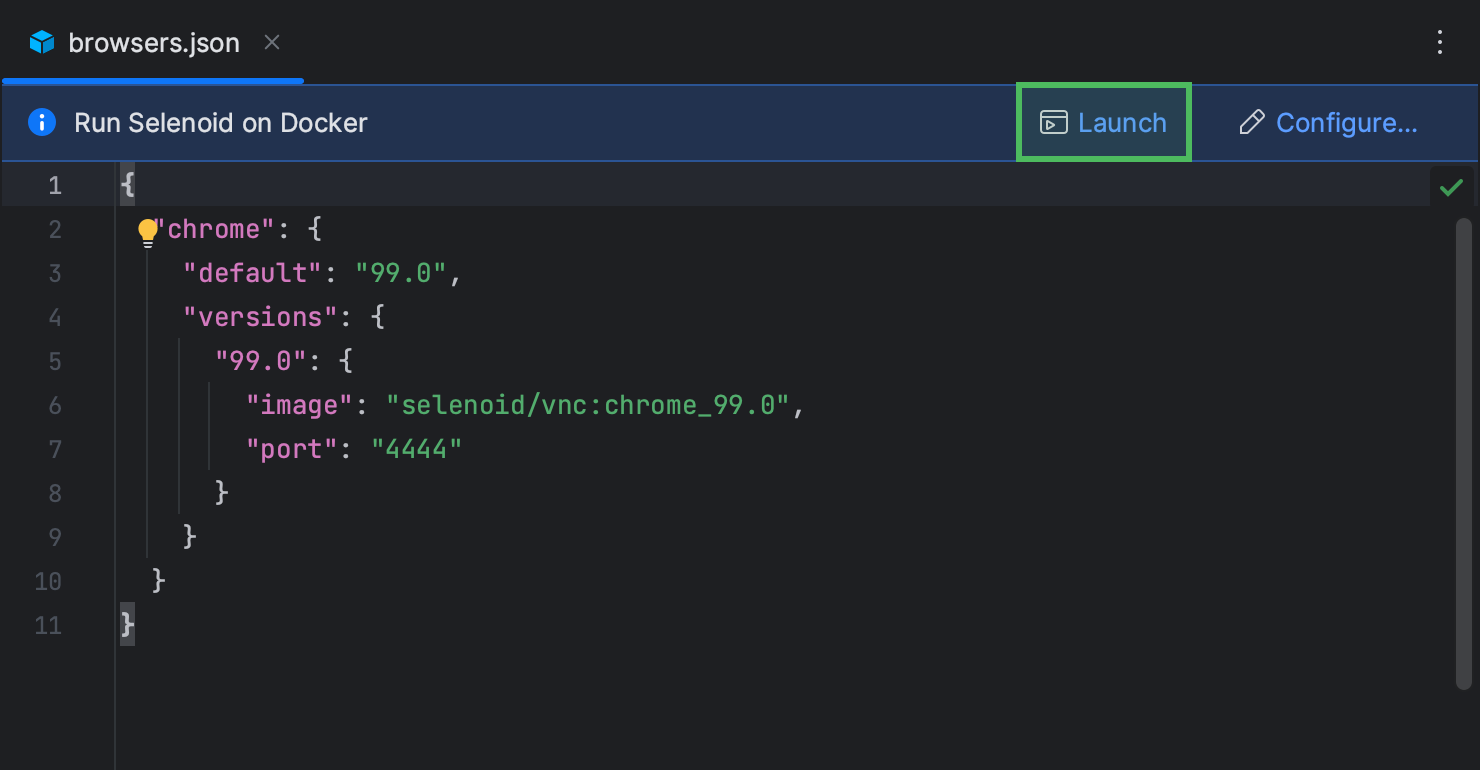The height and width of the screenshot is (770, 1480).
Task: Select the "selenoid/vnc:chrome_99.0" image string
Action: pyautogui.click(x=594, y=404)
